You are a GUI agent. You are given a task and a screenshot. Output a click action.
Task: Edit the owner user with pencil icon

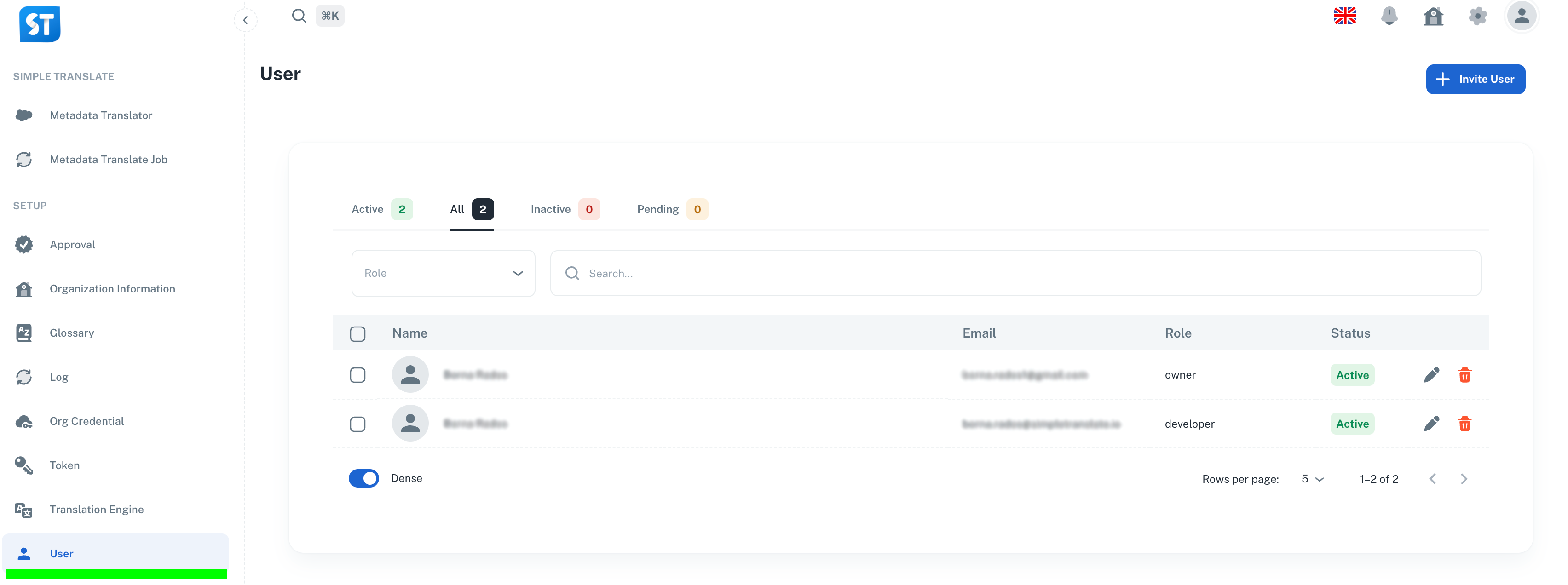pos(1431,375)
